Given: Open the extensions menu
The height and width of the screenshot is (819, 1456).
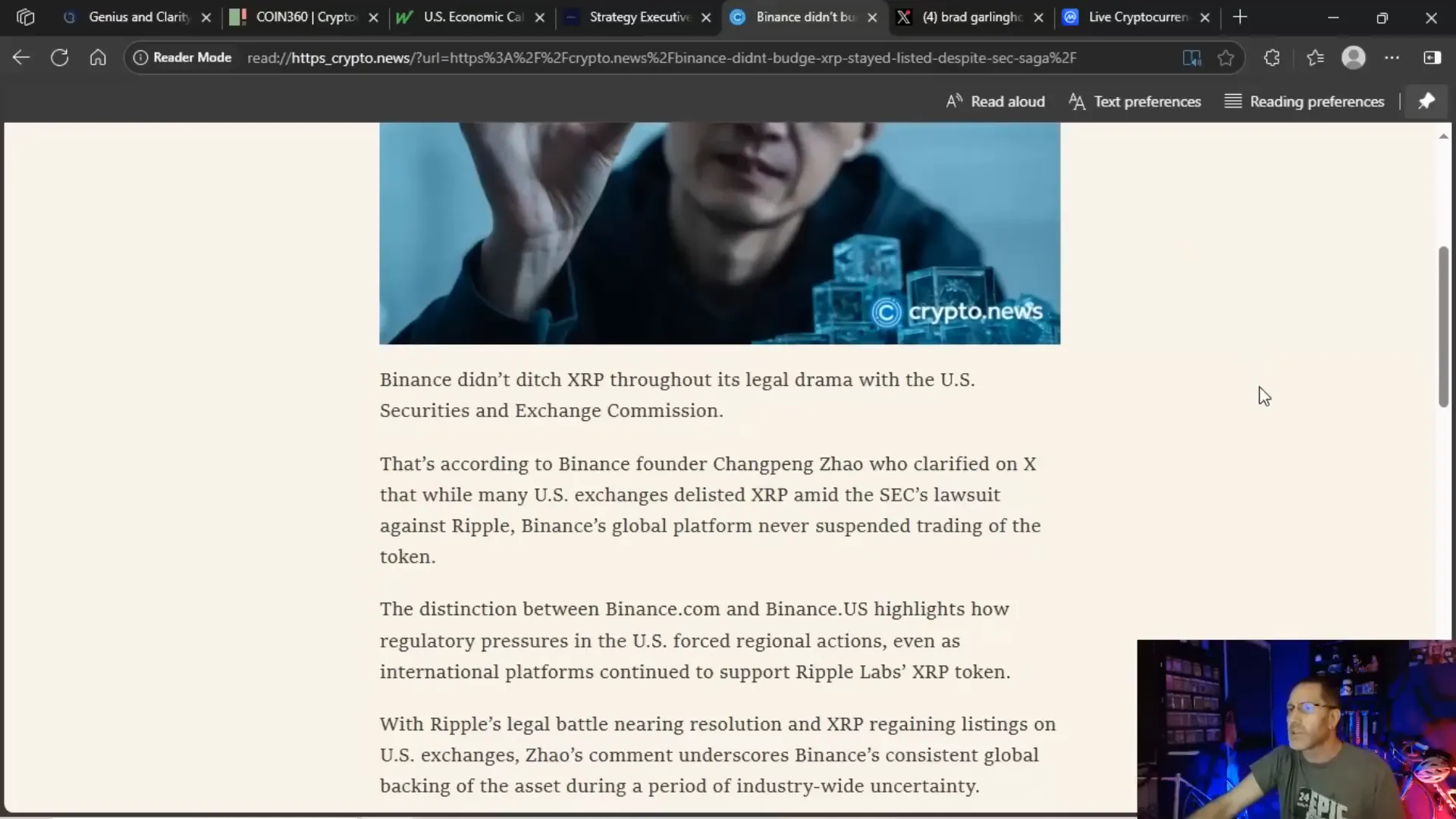Looking at the screenshot, I should [1272, 58].
